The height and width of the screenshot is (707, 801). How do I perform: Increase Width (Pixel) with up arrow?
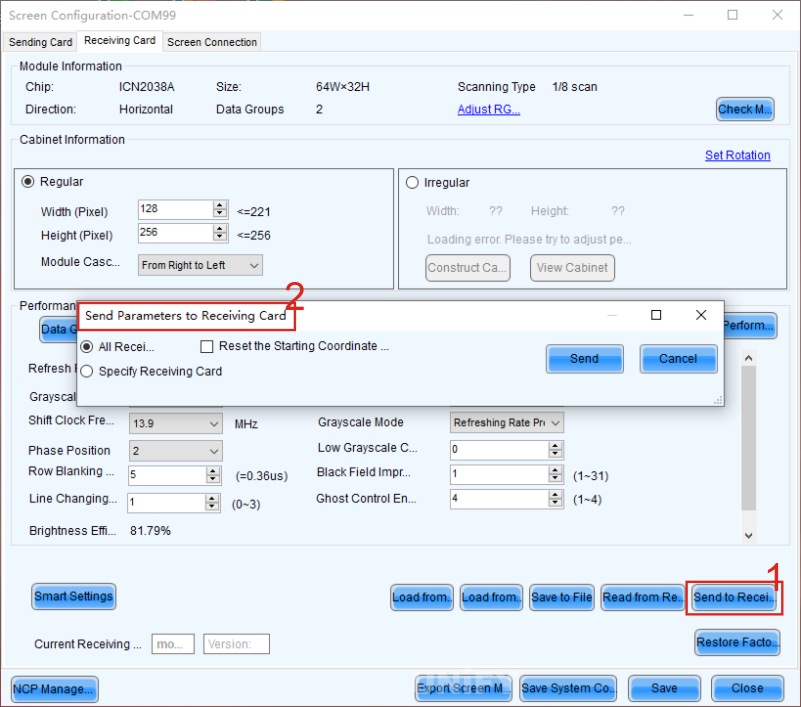(x=220, y=205)
